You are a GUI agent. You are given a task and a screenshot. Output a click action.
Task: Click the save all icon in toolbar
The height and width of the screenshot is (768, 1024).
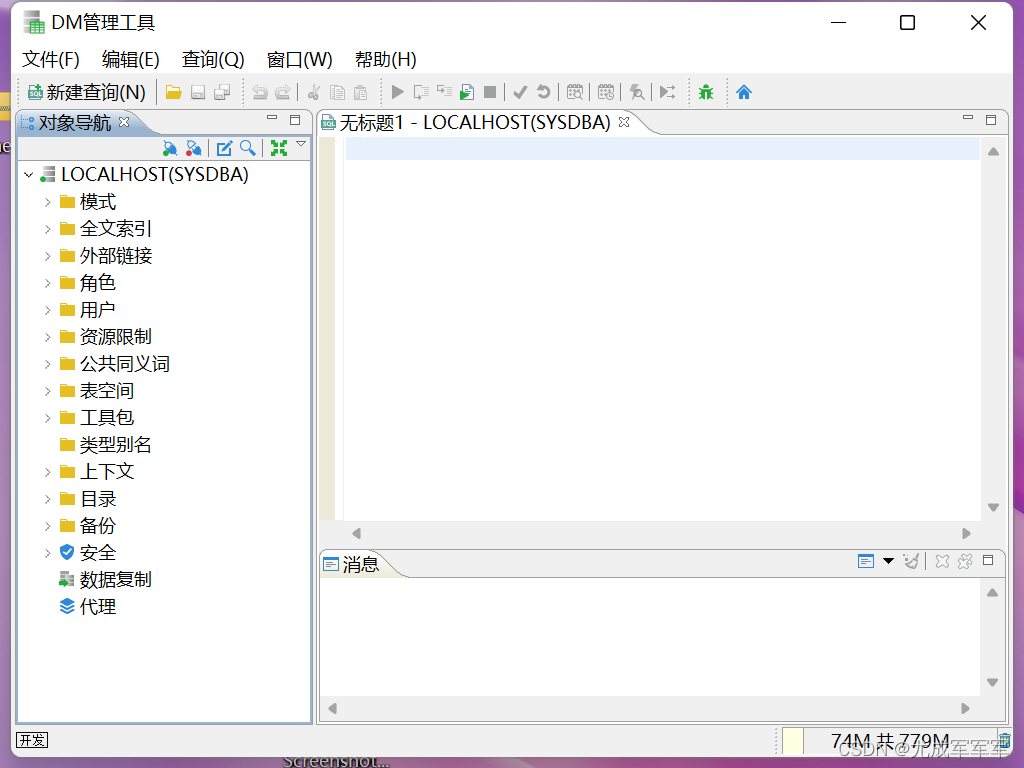[222, 92]
